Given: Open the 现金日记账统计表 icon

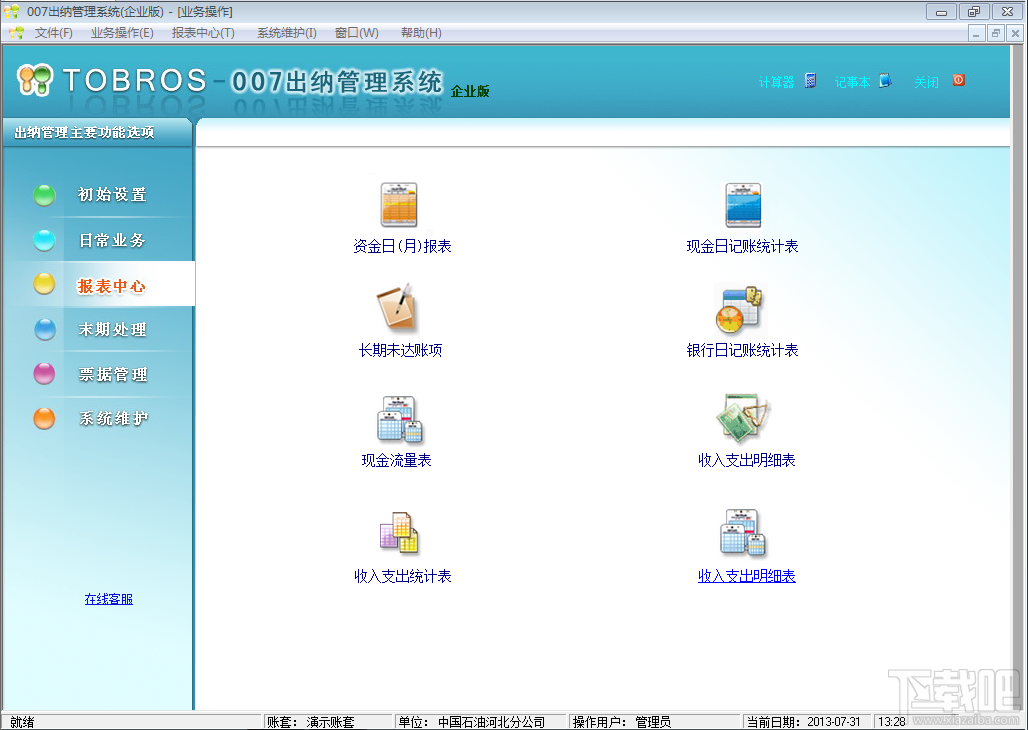Looking at the screenshot, I should point(743,205).
